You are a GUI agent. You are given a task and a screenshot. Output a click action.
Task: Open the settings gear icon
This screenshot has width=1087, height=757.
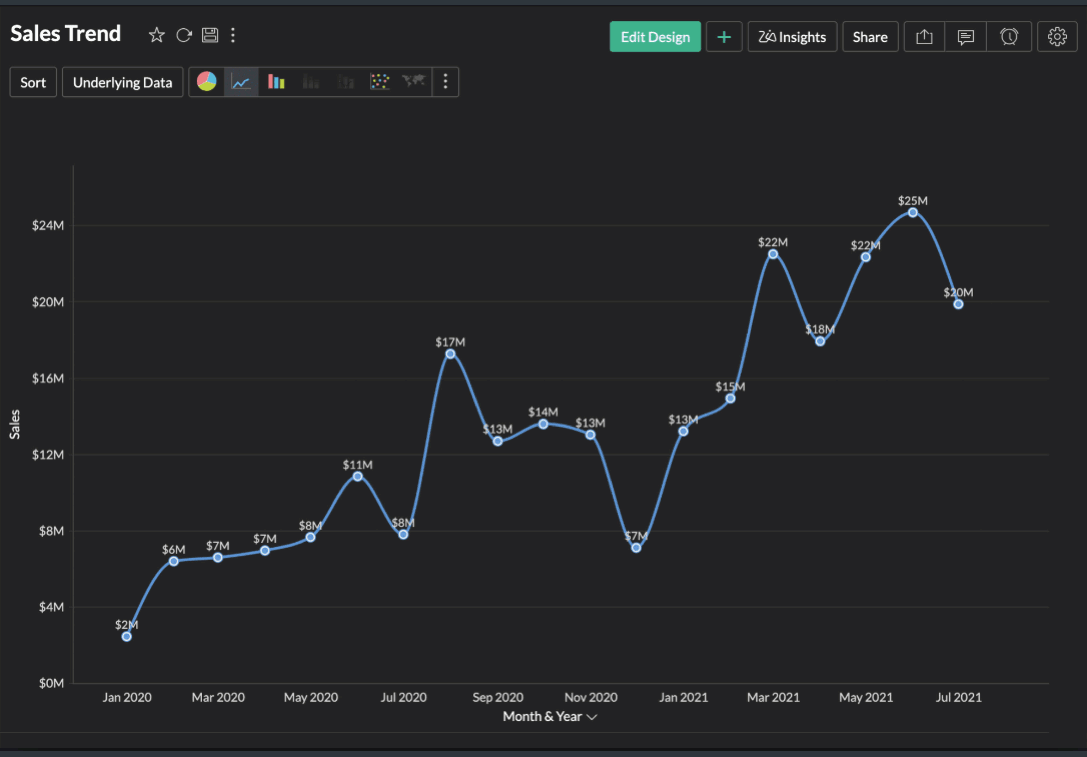(x=1057, y=36)
